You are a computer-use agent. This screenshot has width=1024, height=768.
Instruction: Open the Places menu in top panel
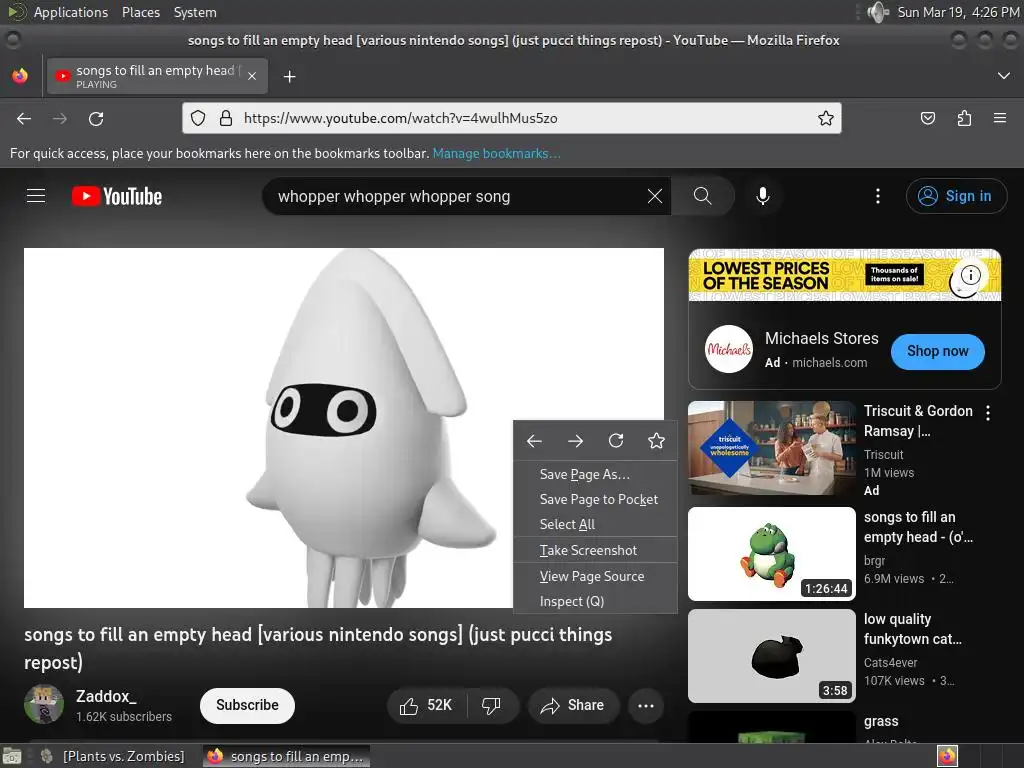(x=141, y=12)
